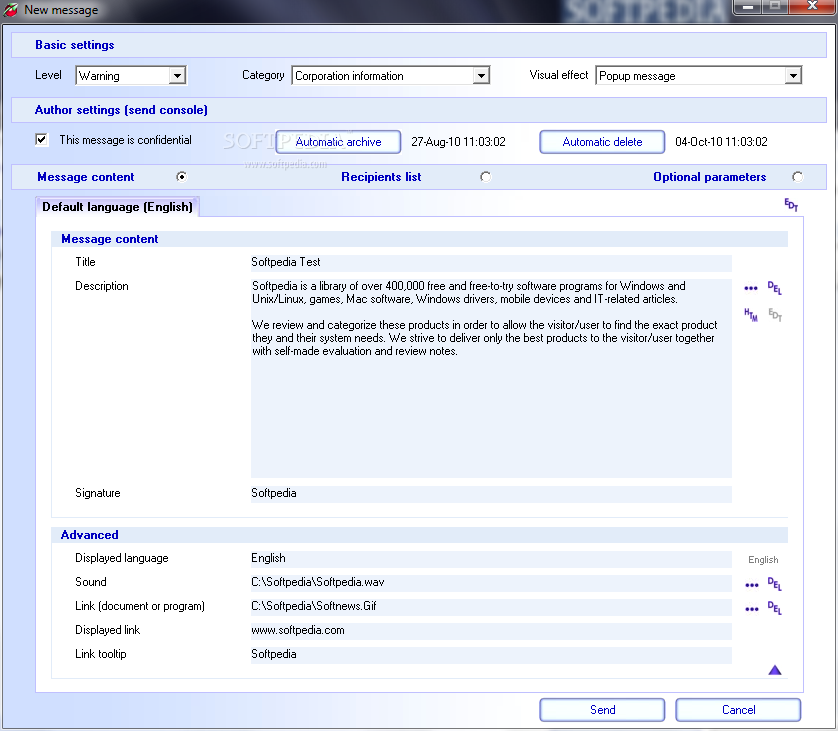Click the Message content section label

click(x=86, y=177)
